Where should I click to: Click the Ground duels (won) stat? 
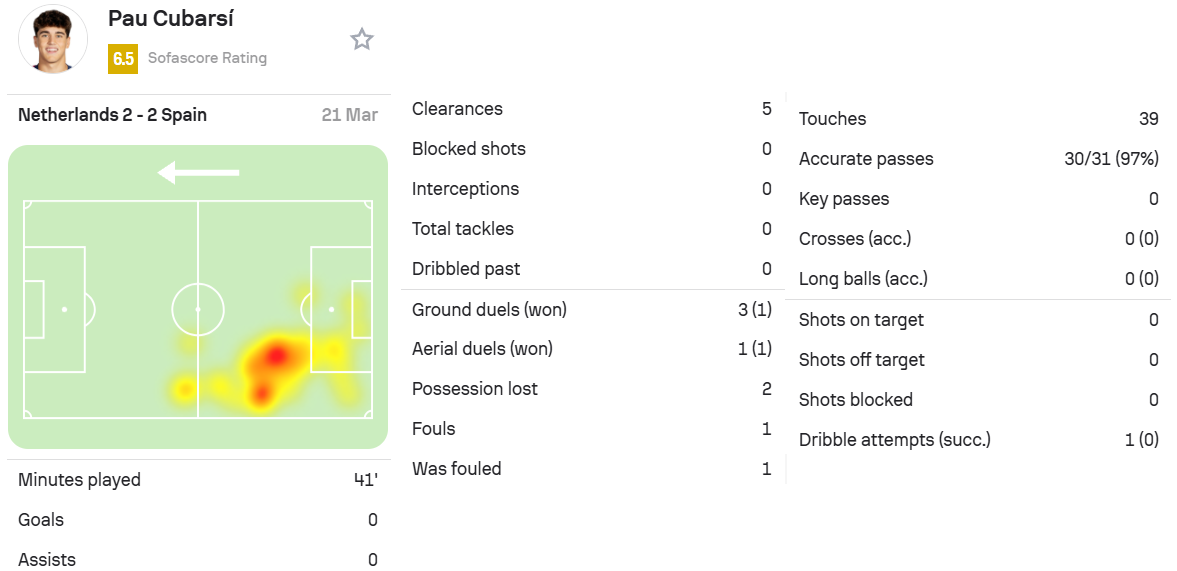592,309
